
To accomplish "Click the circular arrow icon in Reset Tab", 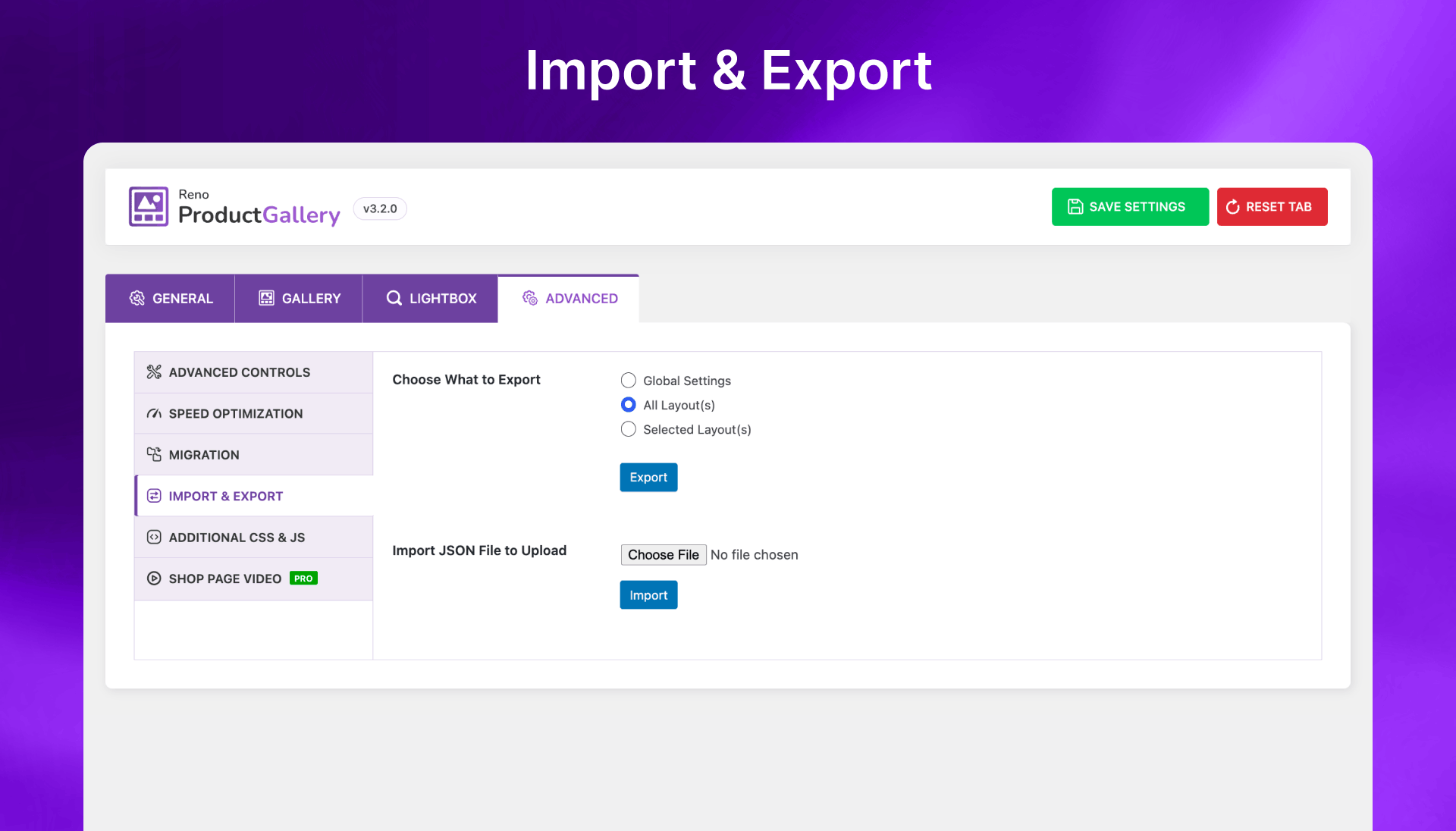I will point(1233,207).
